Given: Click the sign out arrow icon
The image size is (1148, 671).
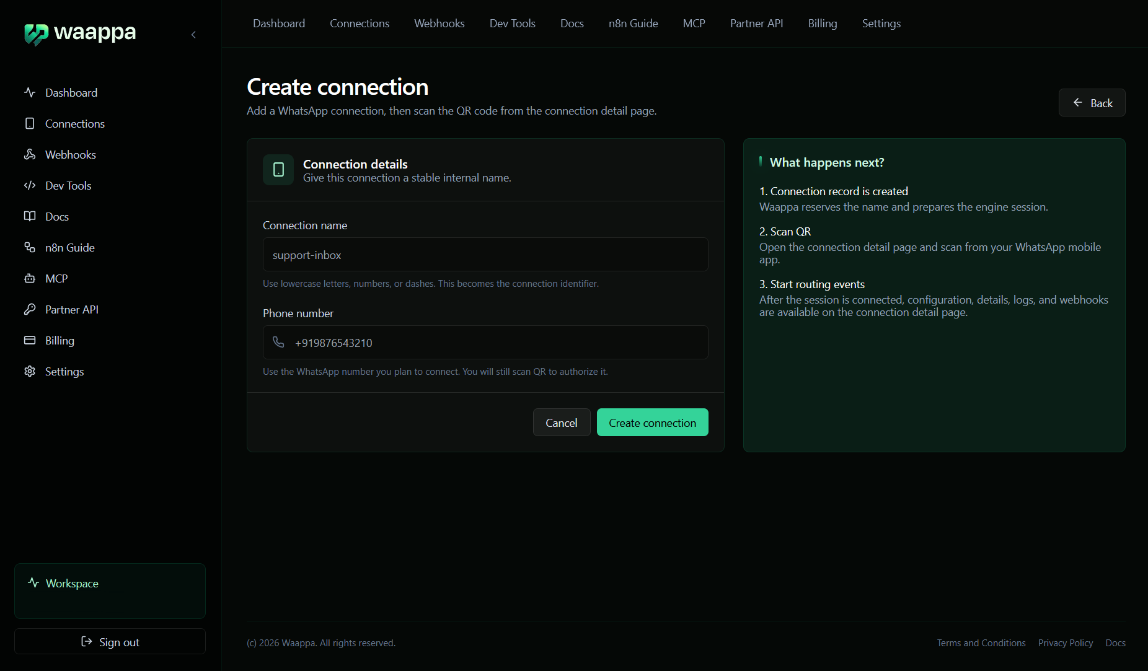Looking at the screenshot, I should [86, 642].
